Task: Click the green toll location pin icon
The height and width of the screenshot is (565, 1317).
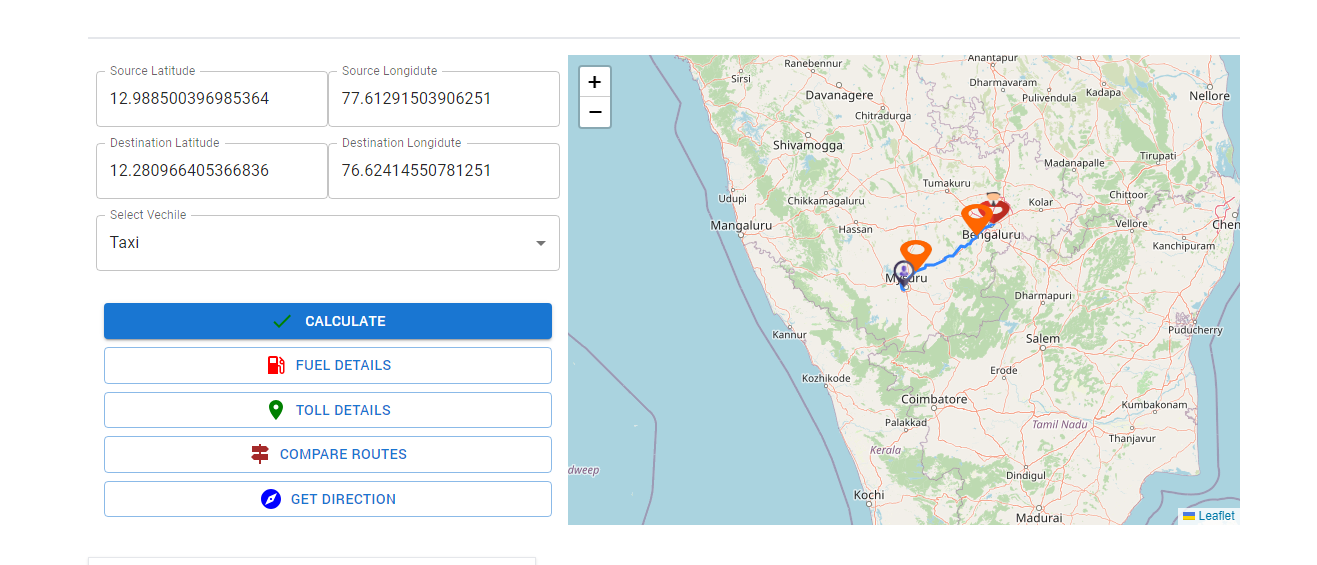Action: click(x=276, y=410)
